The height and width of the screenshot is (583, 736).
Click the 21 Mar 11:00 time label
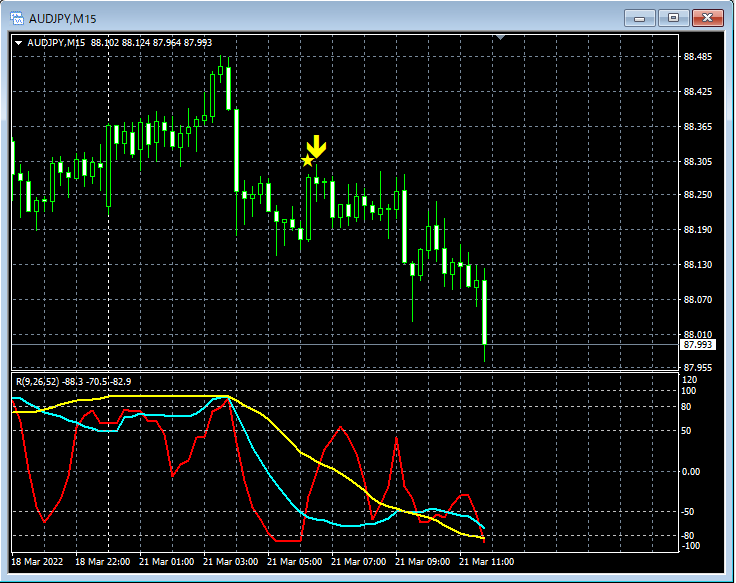tap(486, 562)
